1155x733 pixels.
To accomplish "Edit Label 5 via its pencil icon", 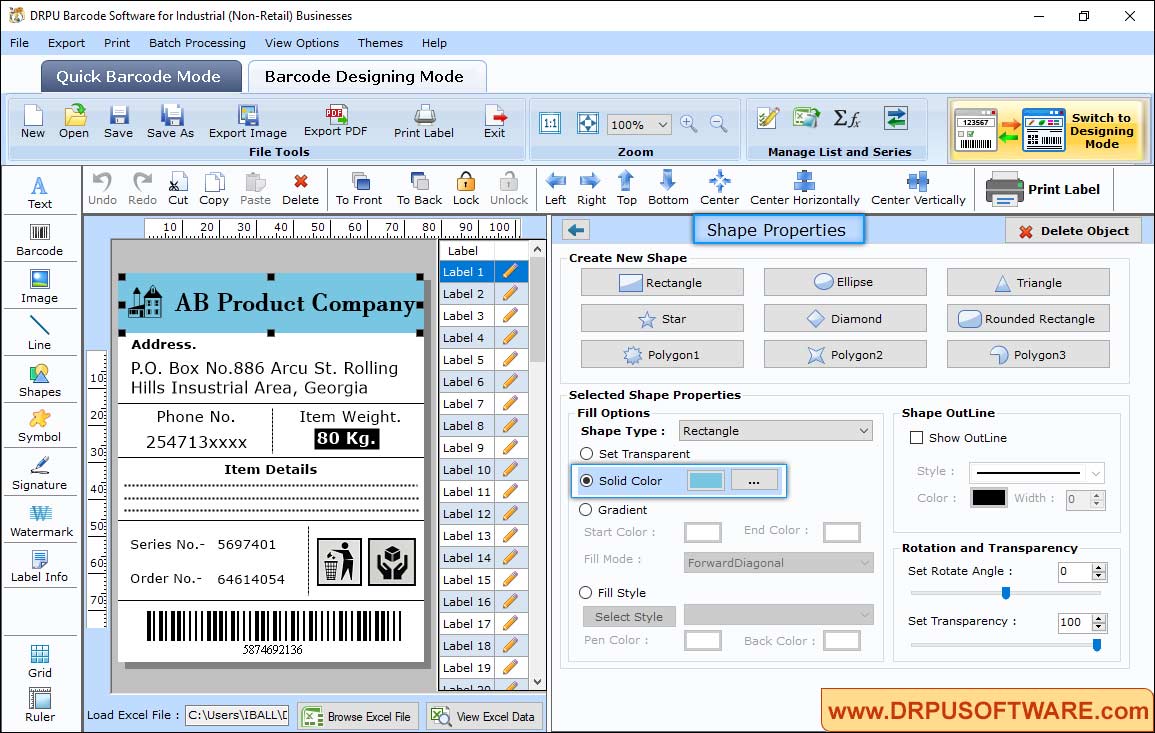I will click(510, 360).
